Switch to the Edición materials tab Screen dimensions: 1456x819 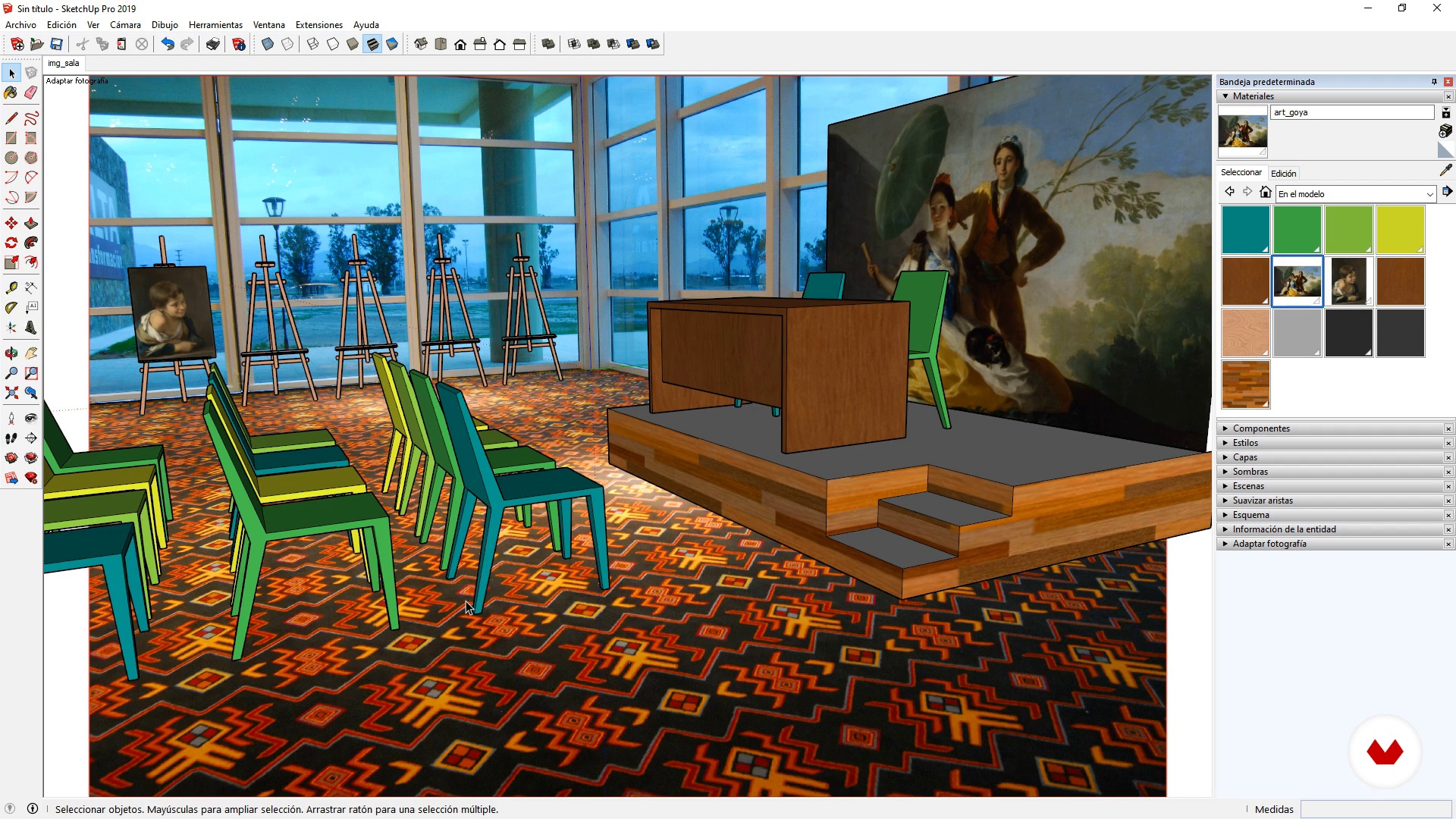1283,174
